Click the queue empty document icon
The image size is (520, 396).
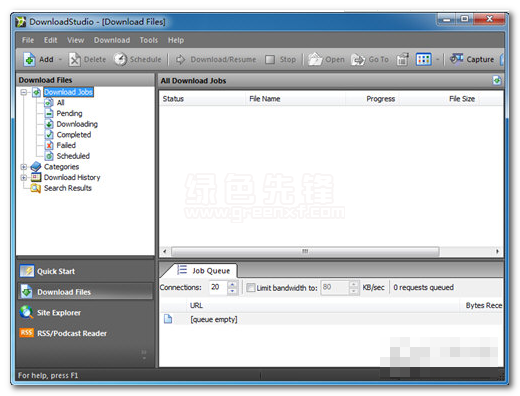(x=168, y=319)
